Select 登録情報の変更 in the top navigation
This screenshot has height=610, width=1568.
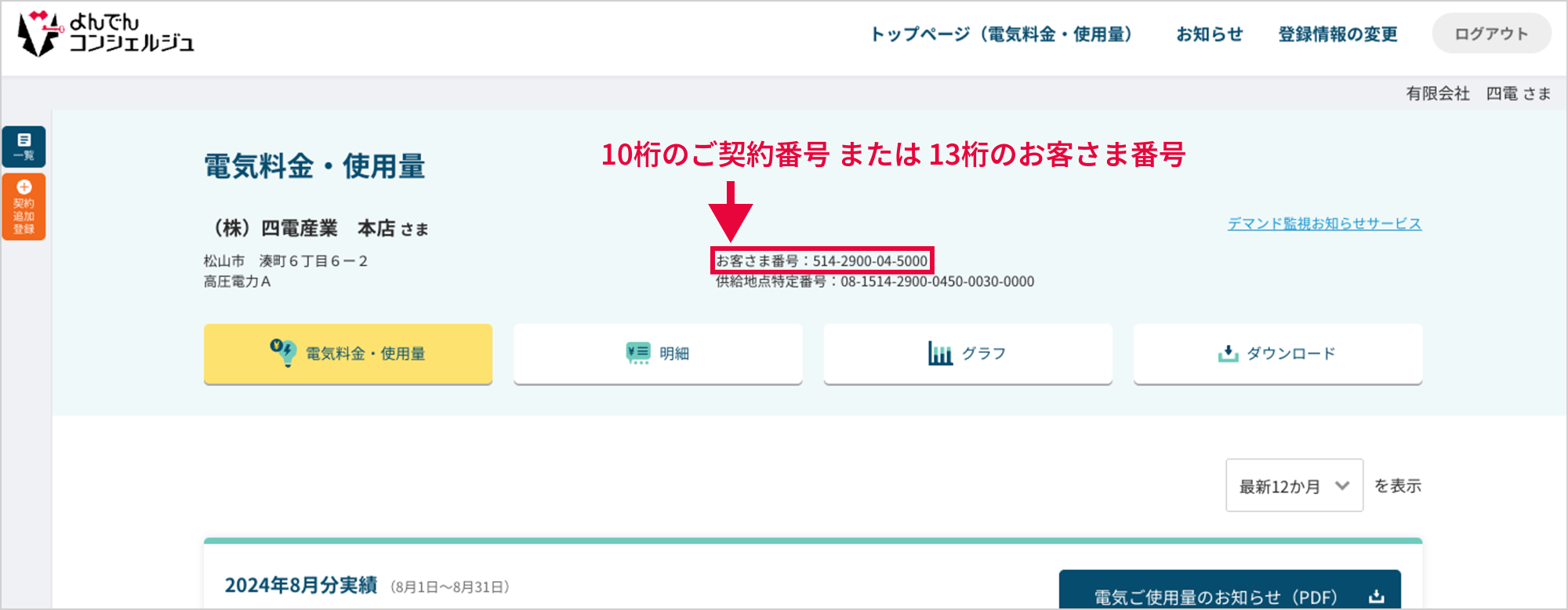click(1338, 34)
